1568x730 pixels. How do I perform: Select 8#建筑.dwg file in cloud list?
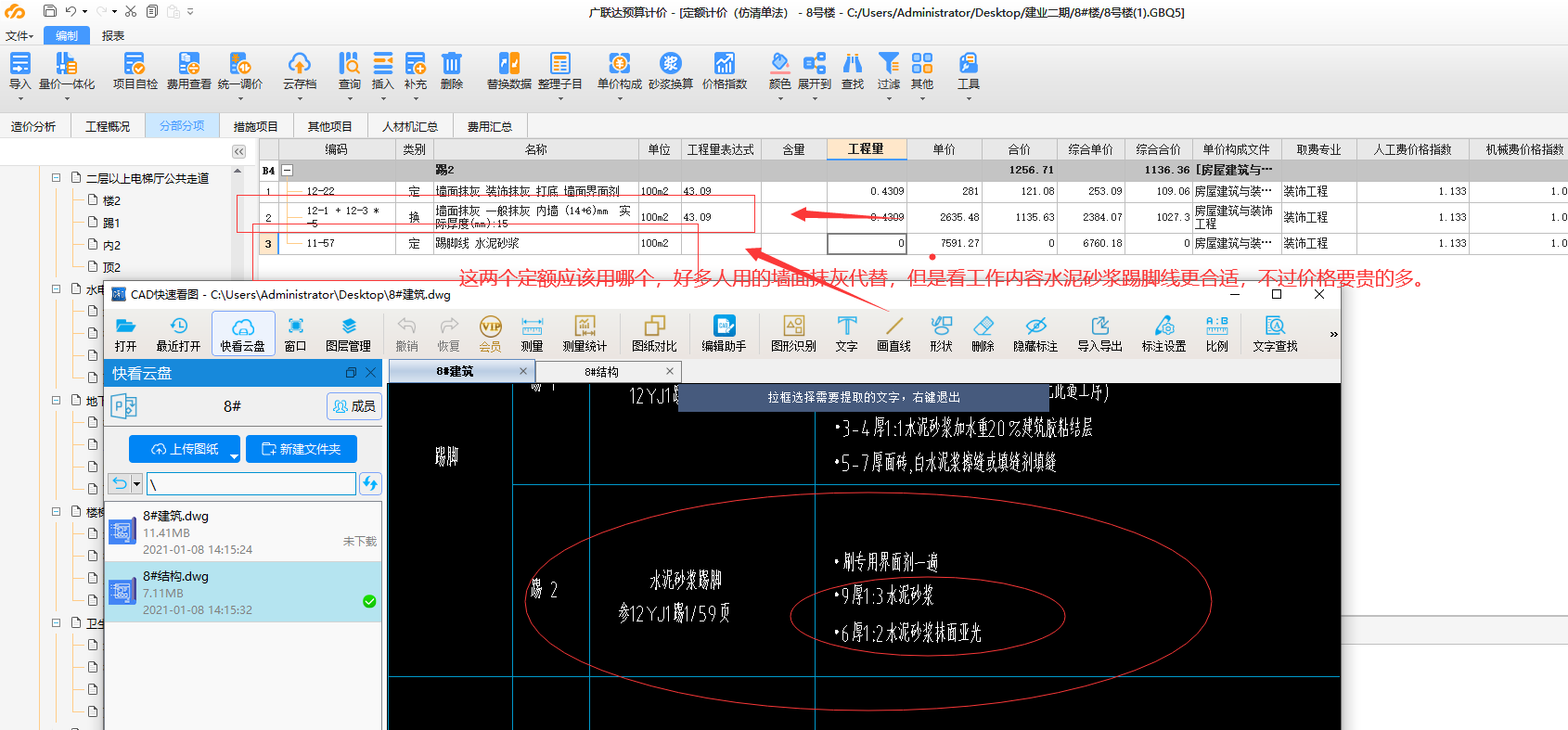tap(243, 531)
